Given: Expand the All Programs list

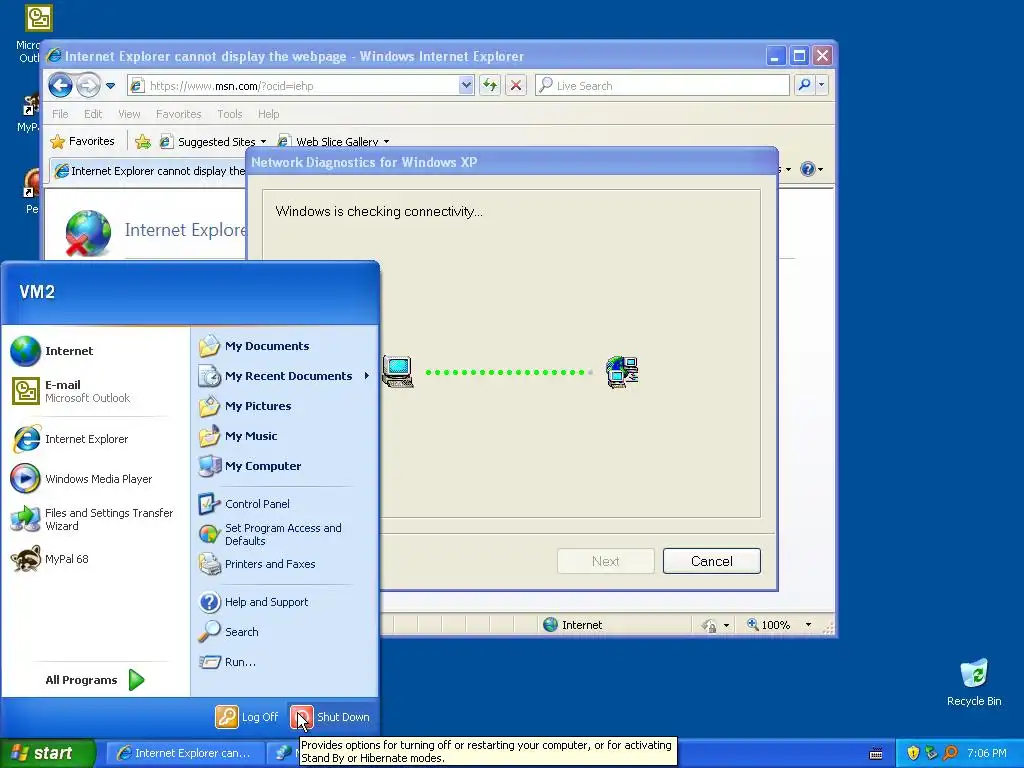Looking at the screenshot, I should point(96,680).
